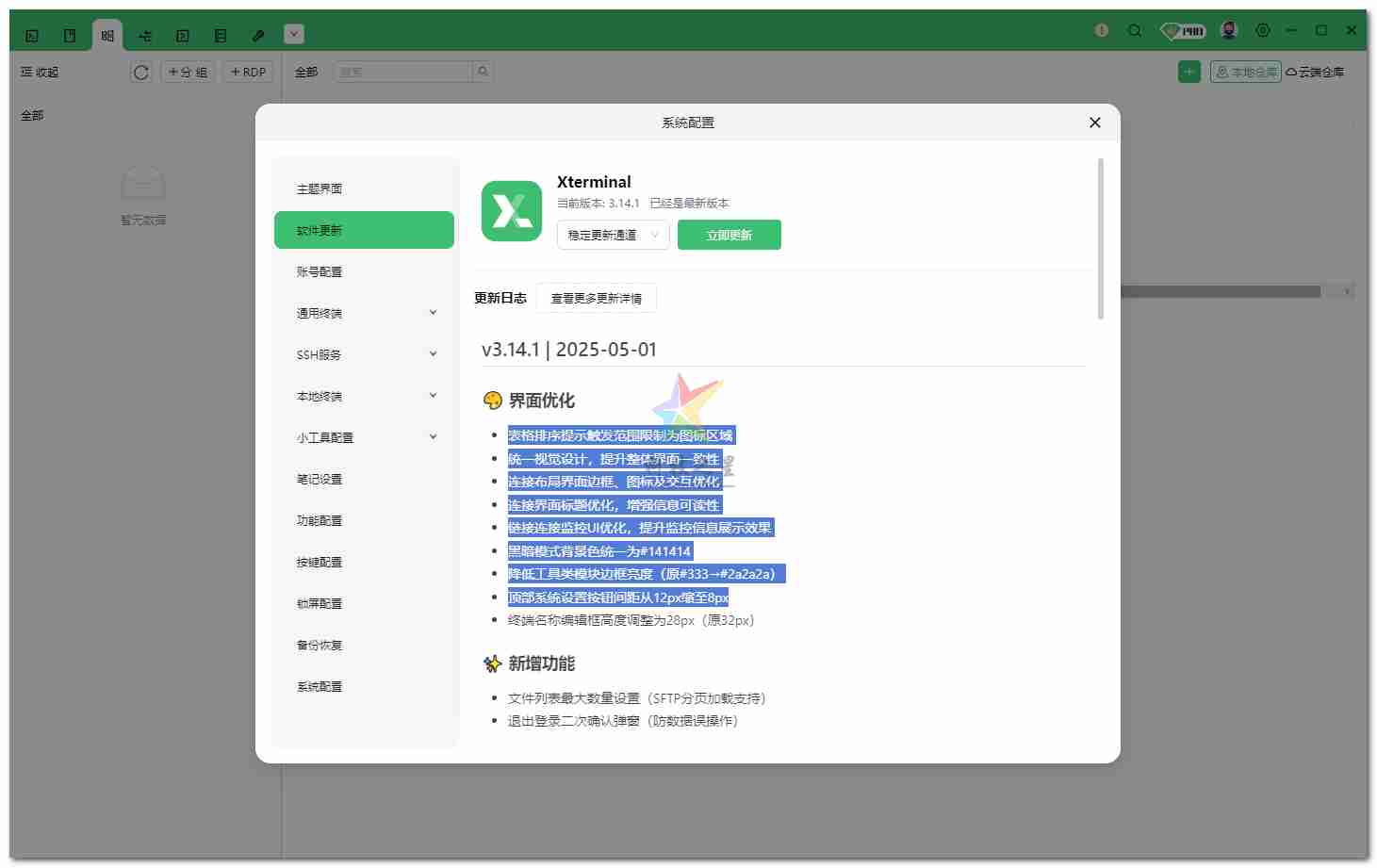Open the 全部 filter dropdown in the toolbar

[x=305, y=72]
